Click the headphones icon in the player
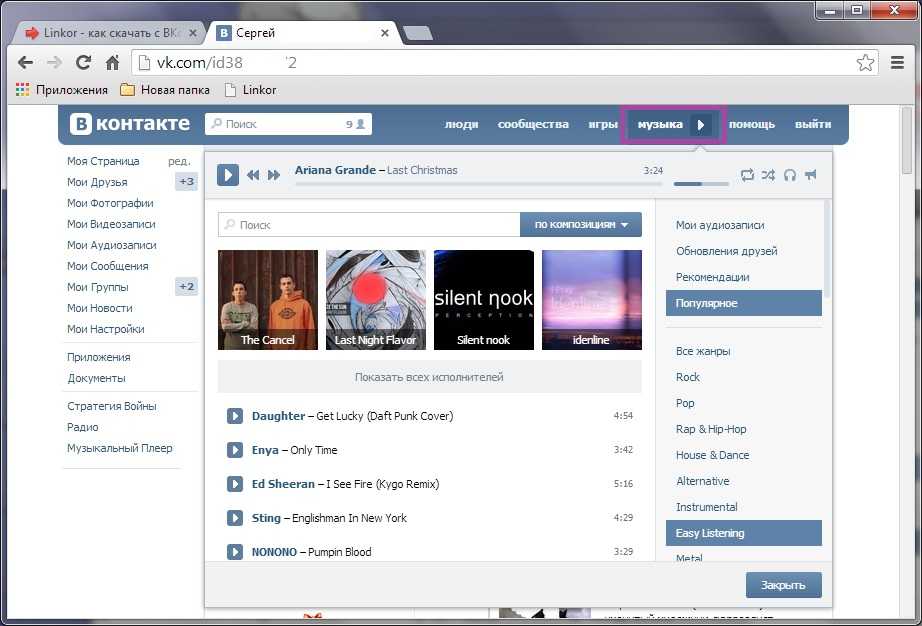 point(790,175)
